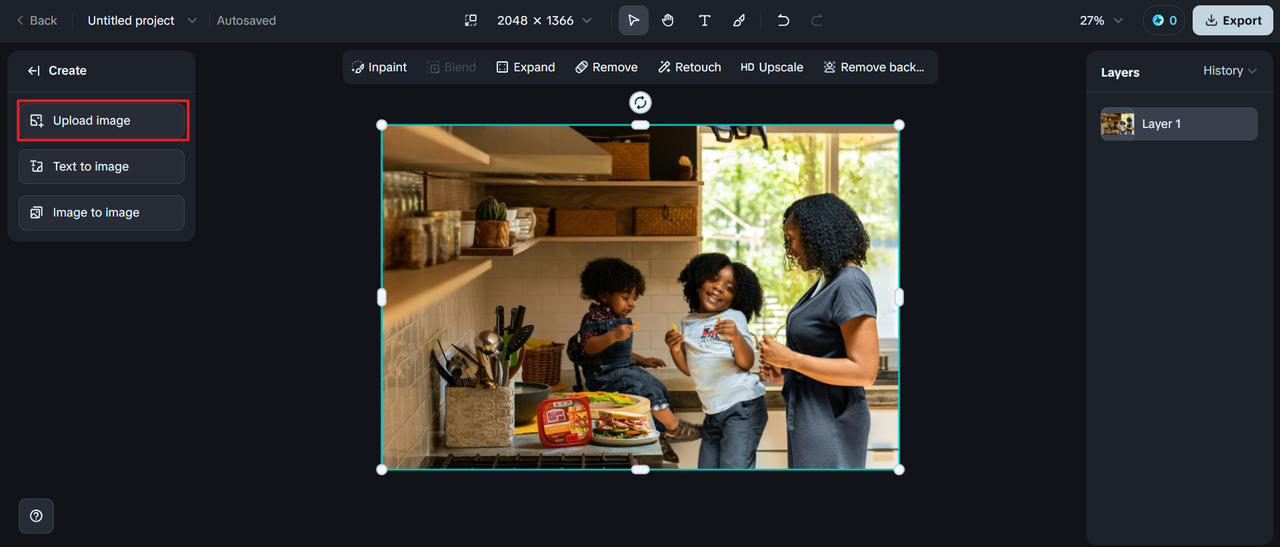Select Layer 1 in the layers list
Screen dimensions: 1280x547
tap(1179, 124)
